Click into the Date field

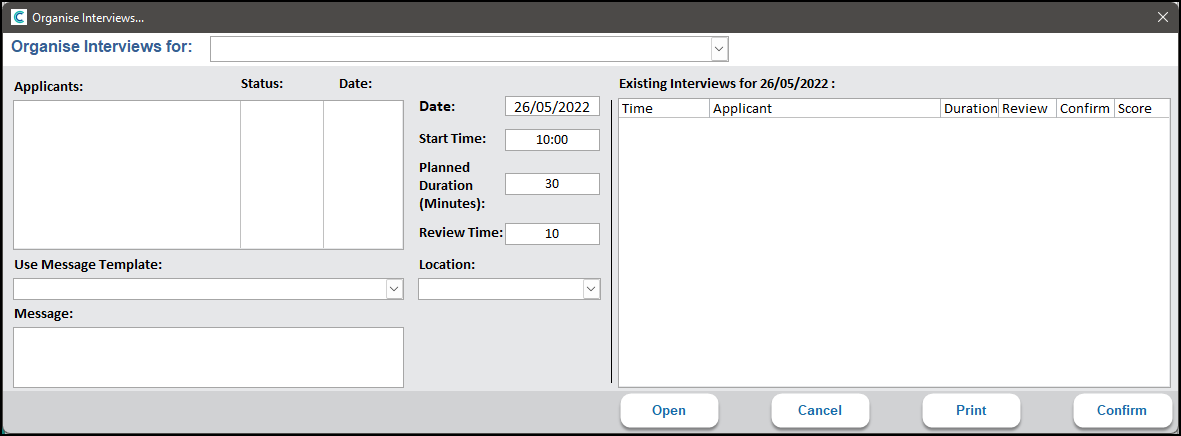coord(552,107)
